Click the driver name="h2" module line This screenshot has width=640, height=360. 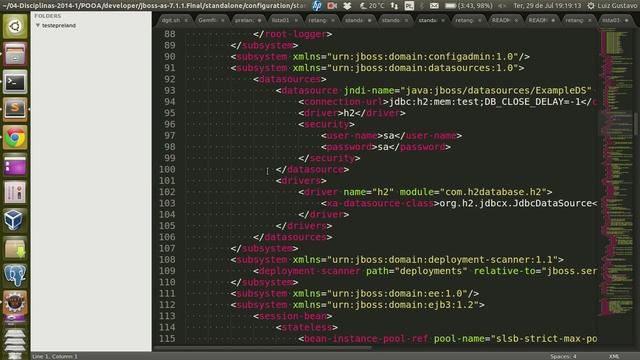pos(425,192)
